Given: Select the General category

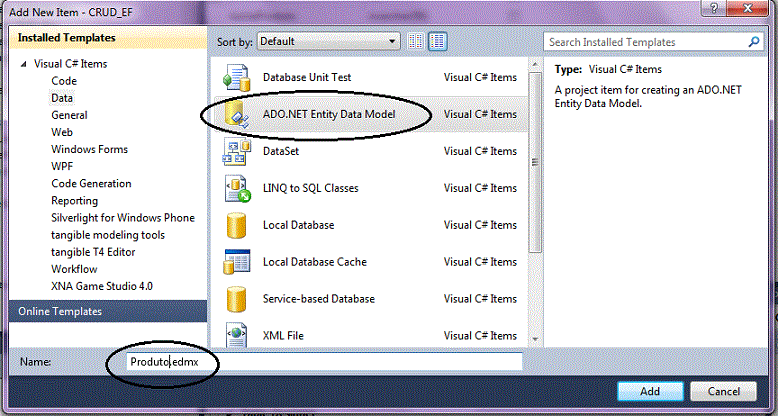Looking at the screenshot, I should [x=69, y=115].
